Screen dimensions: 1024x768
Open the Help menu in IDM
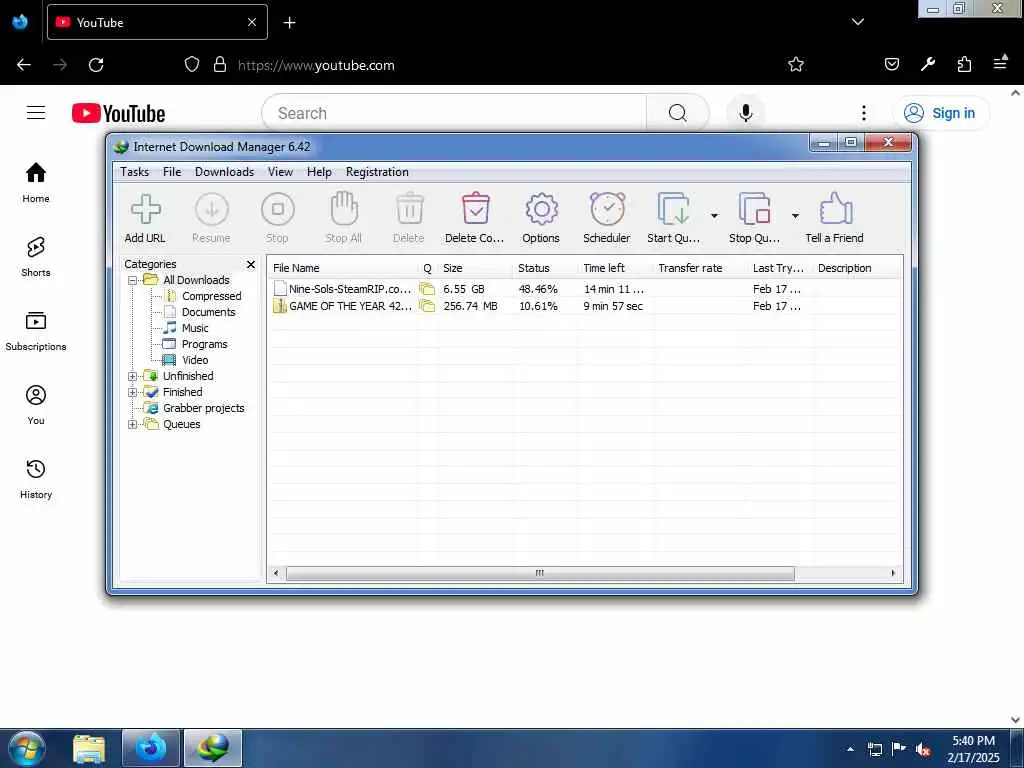pos(319,172)
